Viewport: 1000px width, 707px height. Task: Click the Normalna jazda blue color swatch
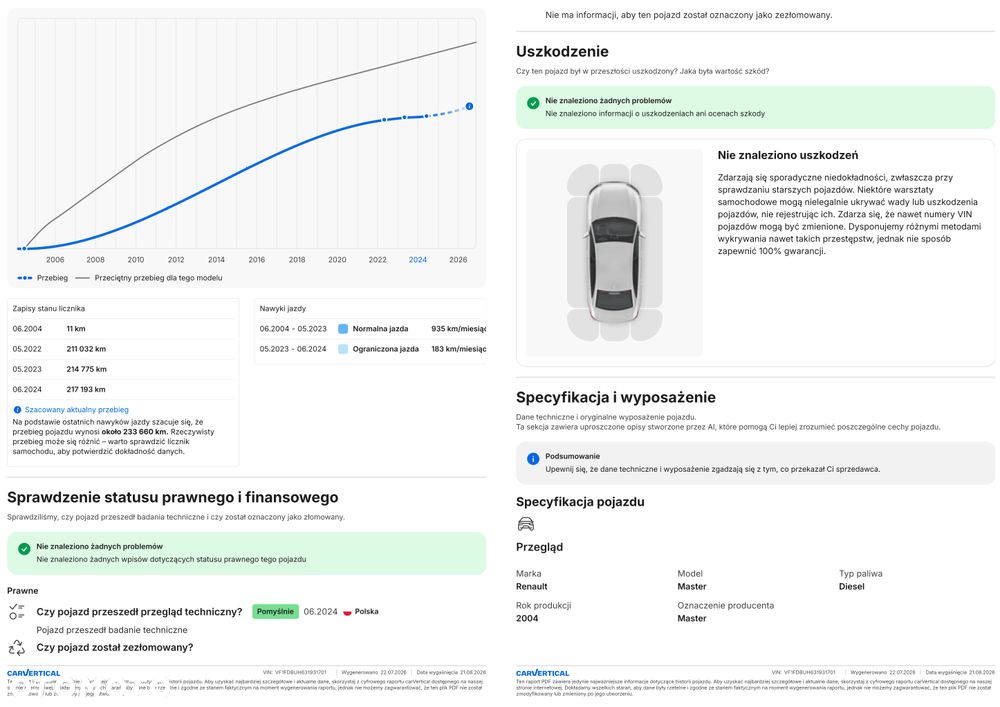[x=343, y=329]
